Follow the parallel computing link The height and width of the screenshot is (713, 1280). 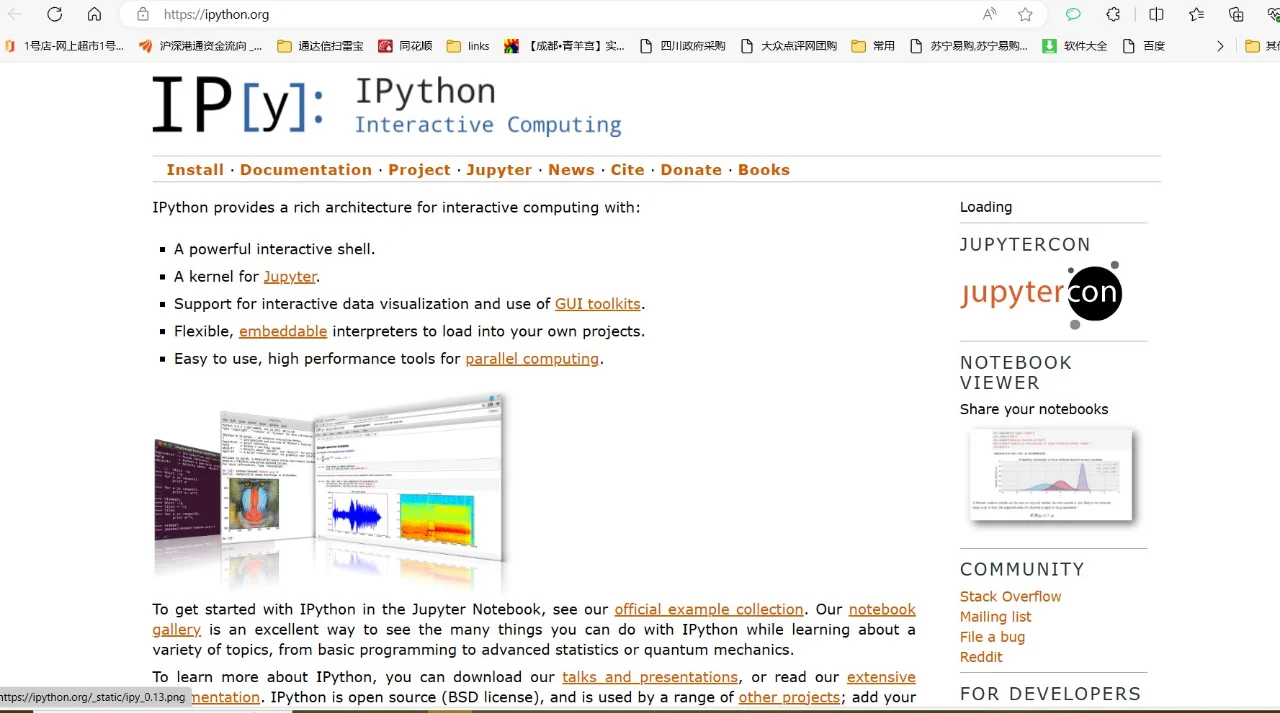[532, 359]
